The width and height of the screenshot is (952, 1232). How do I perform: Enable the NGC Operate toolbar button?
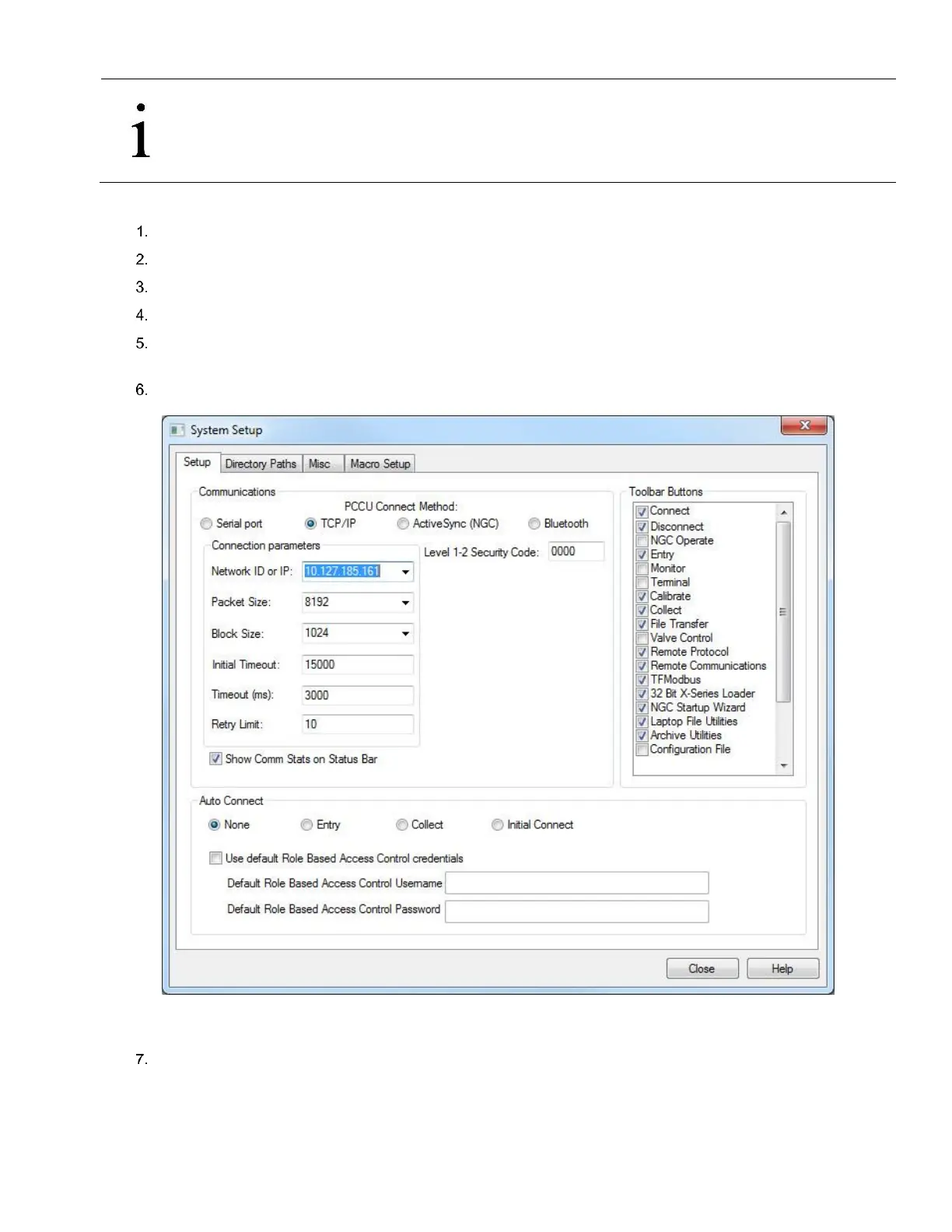tap(642, 541)
